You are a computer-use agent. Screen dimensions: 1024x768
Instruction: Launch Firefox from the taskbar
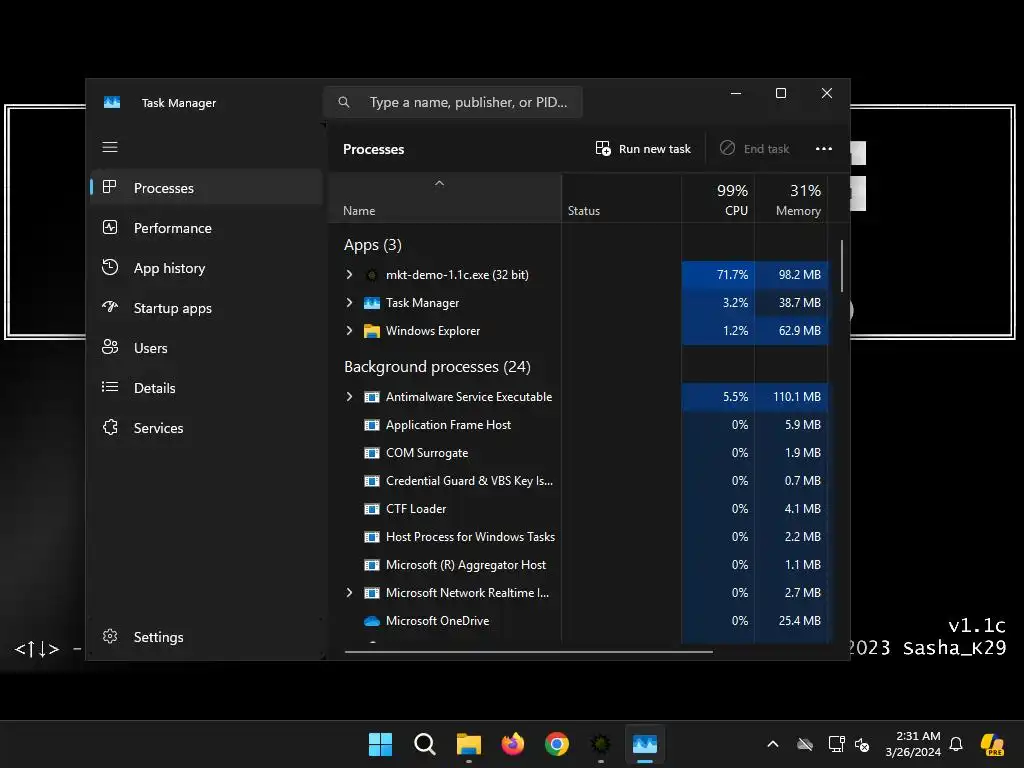pyautogui.click(x=513, y=744)
